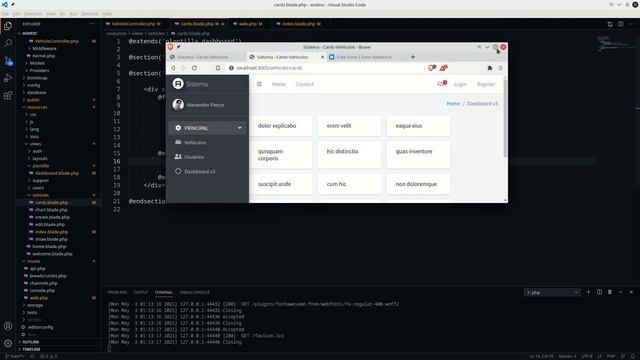Click the Brave Shields lion icon
Image resolution: width=640 pixels, height=360 pixels.
pos(431,68)
